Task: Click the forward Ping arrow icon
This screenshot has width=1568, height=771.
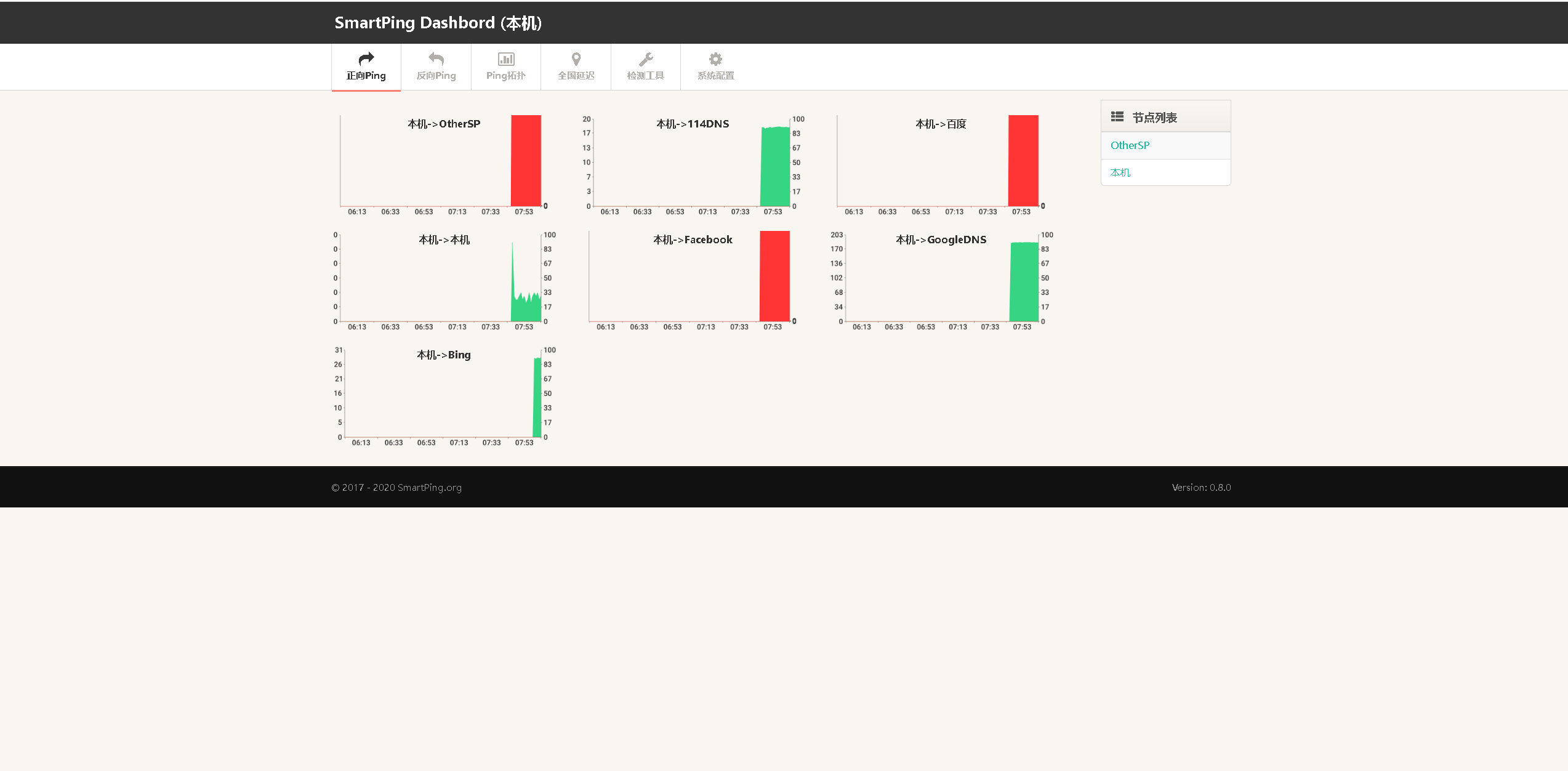Action: (366, 59)
